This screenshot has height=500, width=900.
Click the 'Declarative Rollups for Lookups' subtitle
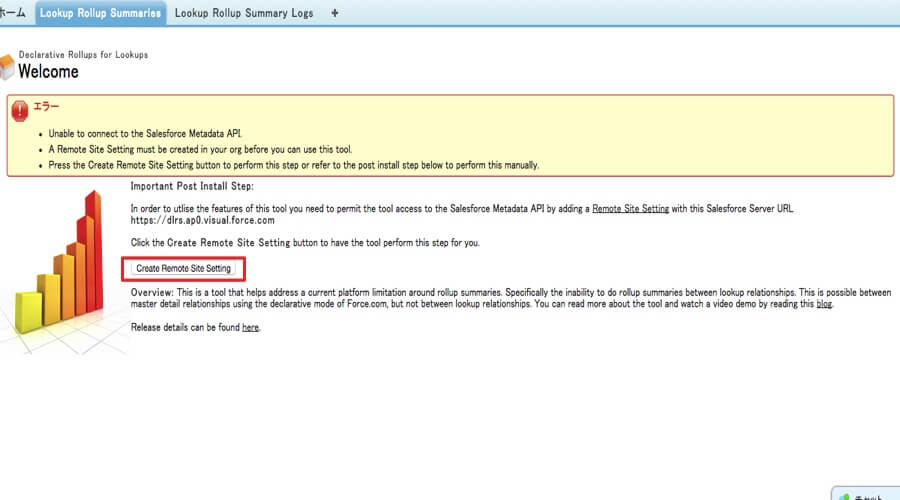(x=83, y=55)
